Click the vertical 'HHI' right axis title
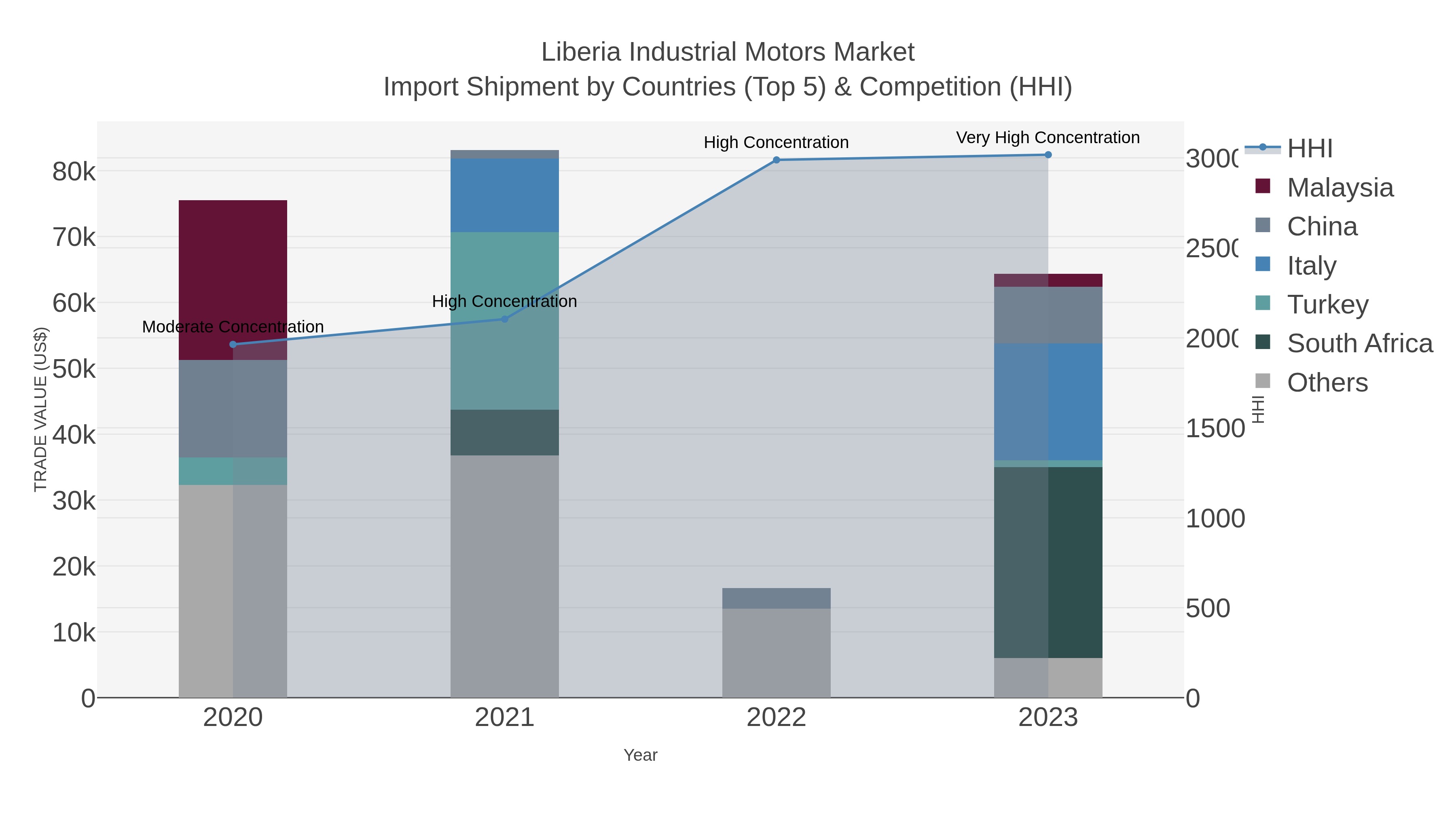The image size is (1456, 819). (1258, 409)
